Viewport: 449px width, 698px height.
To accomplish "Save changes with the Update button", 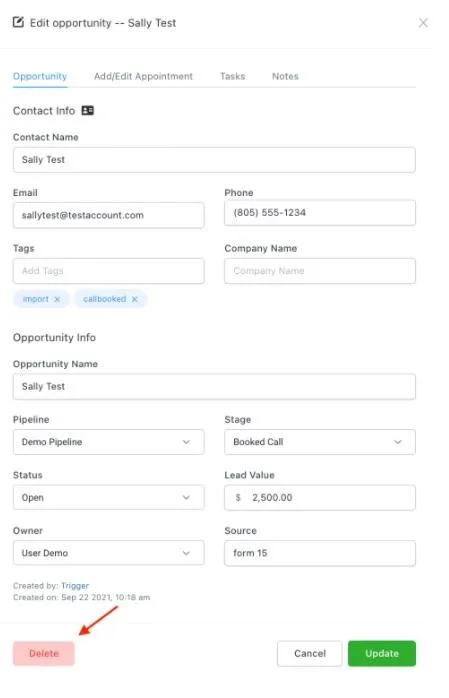I will tap(382, 653).
